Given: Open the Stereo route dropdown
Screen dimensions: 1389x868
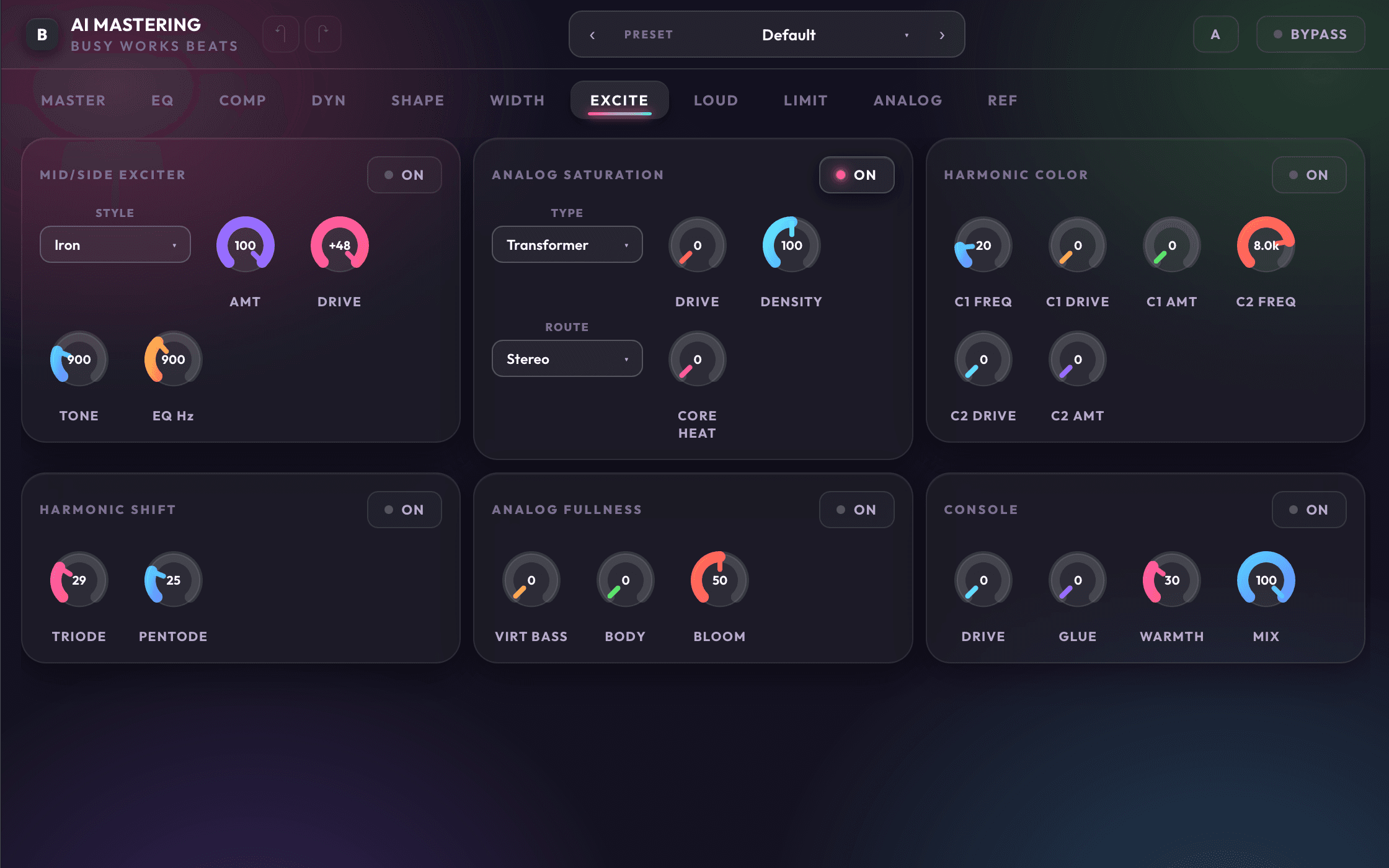Looking at the screenshot, I should (567, 359).
